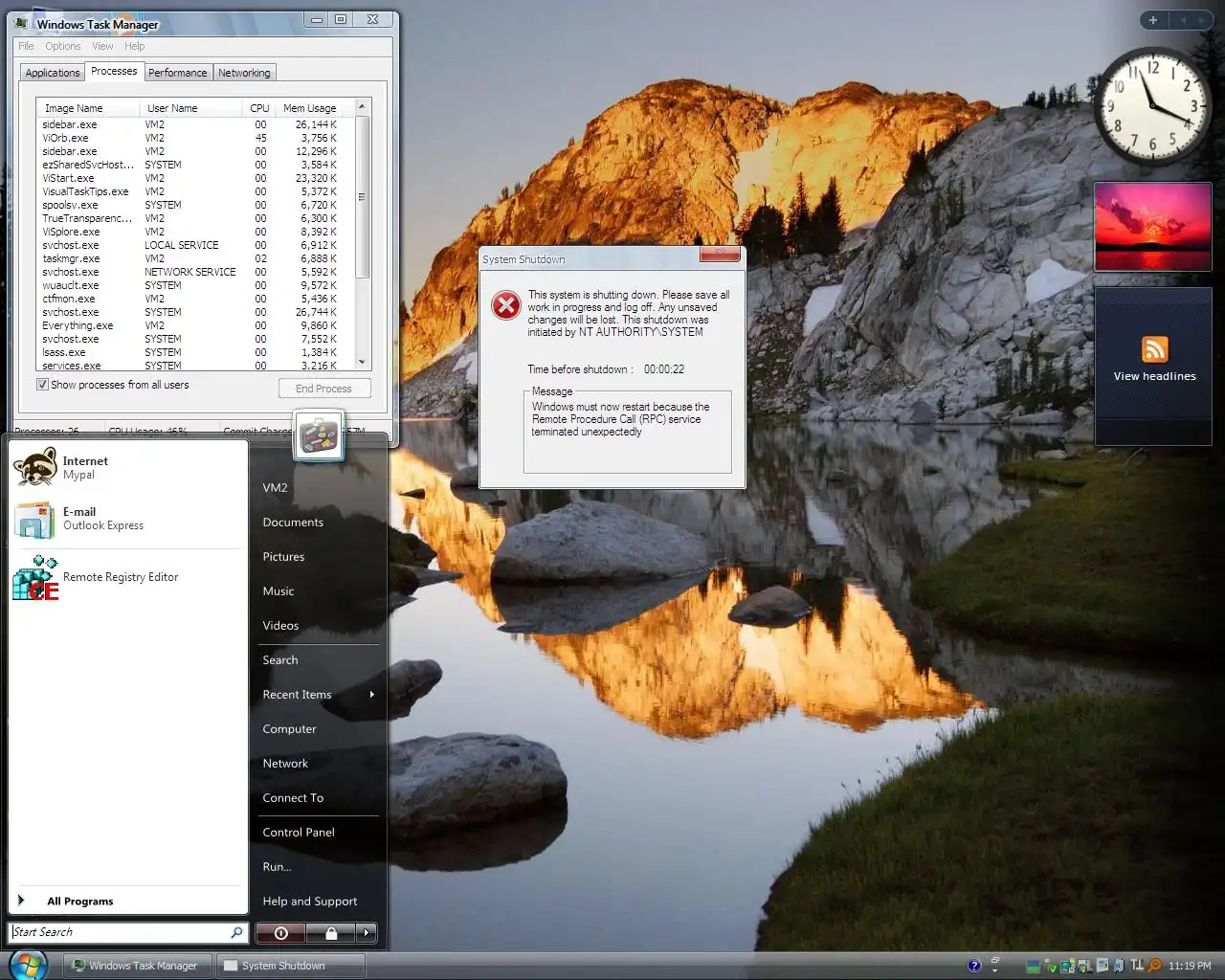Open the Help menu in Task Manager

[134, 46]
